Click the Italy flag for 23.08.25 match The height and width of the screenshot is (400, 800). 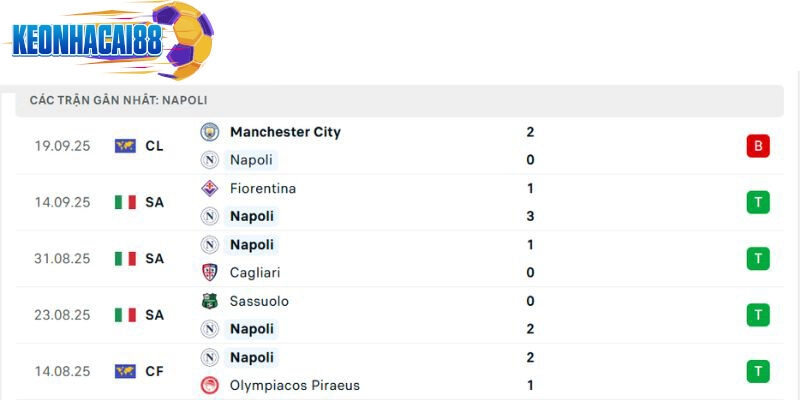[x=125, y=315]
